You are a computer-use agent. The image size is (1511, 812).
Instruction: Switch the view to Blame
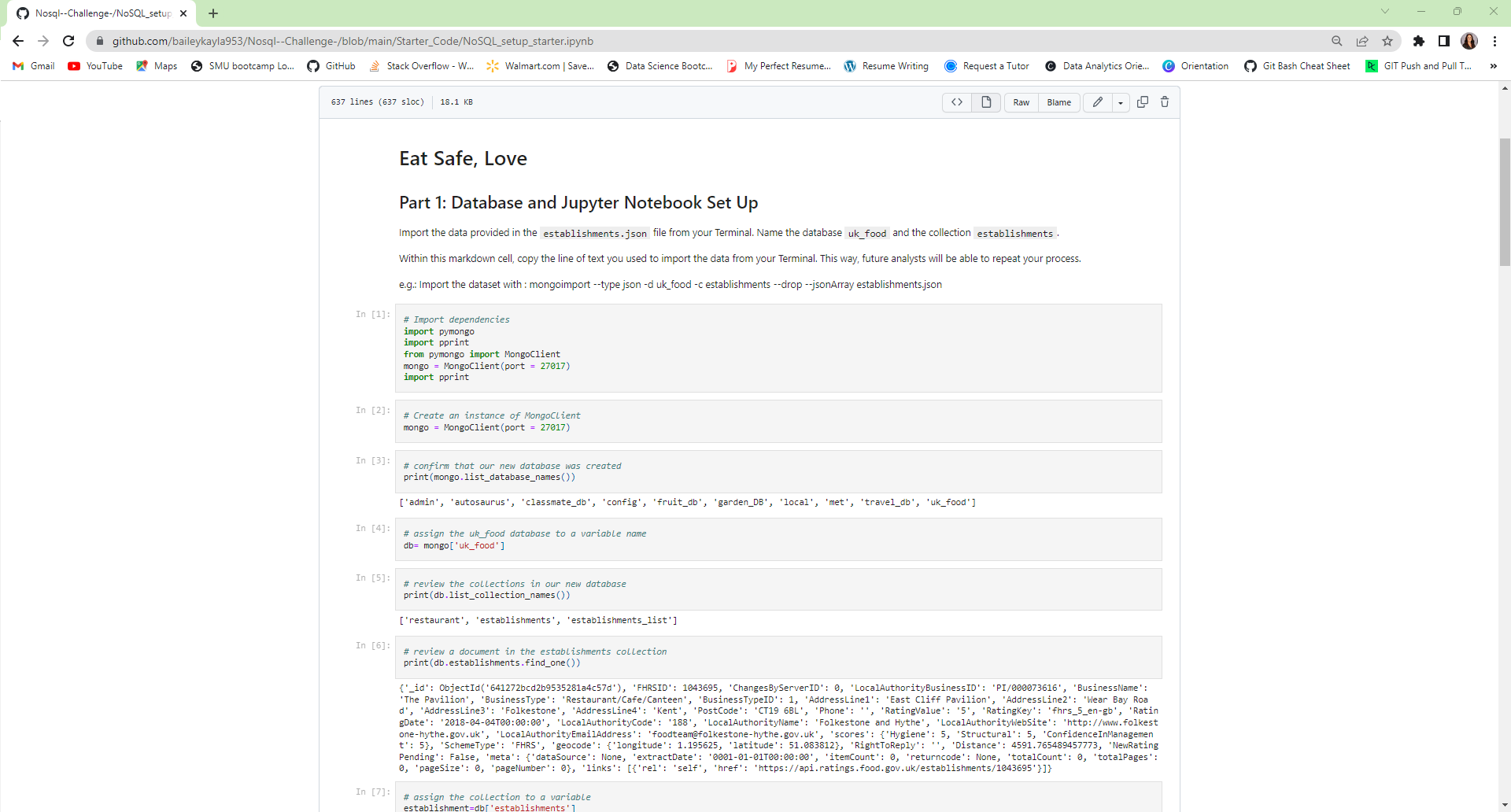coord(1059,102)
